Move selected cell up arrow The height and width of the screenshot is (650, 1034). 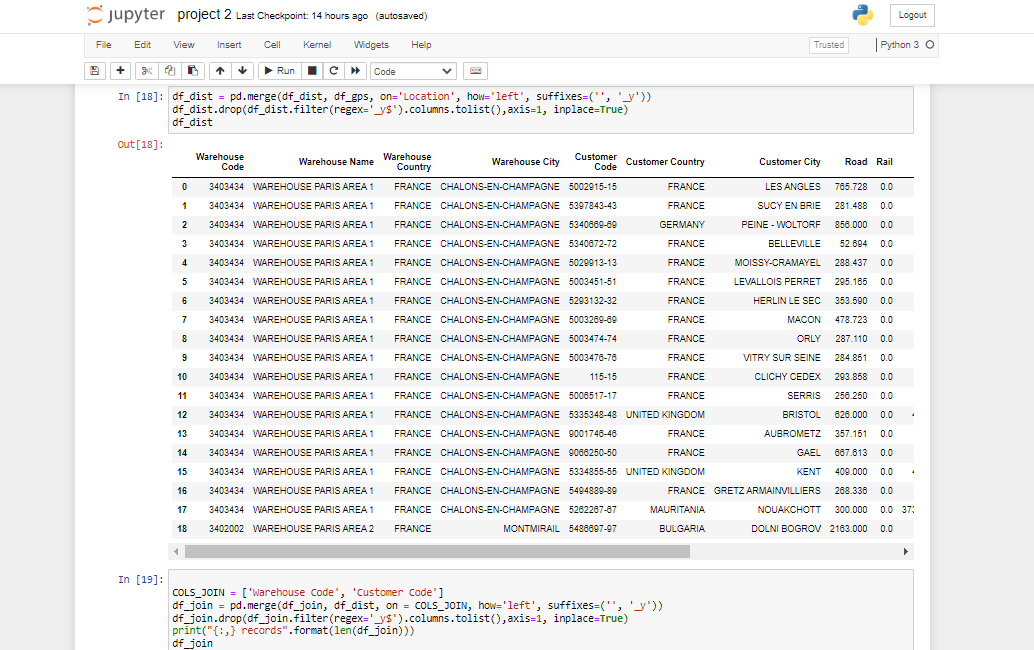click(x=220, y=71)
